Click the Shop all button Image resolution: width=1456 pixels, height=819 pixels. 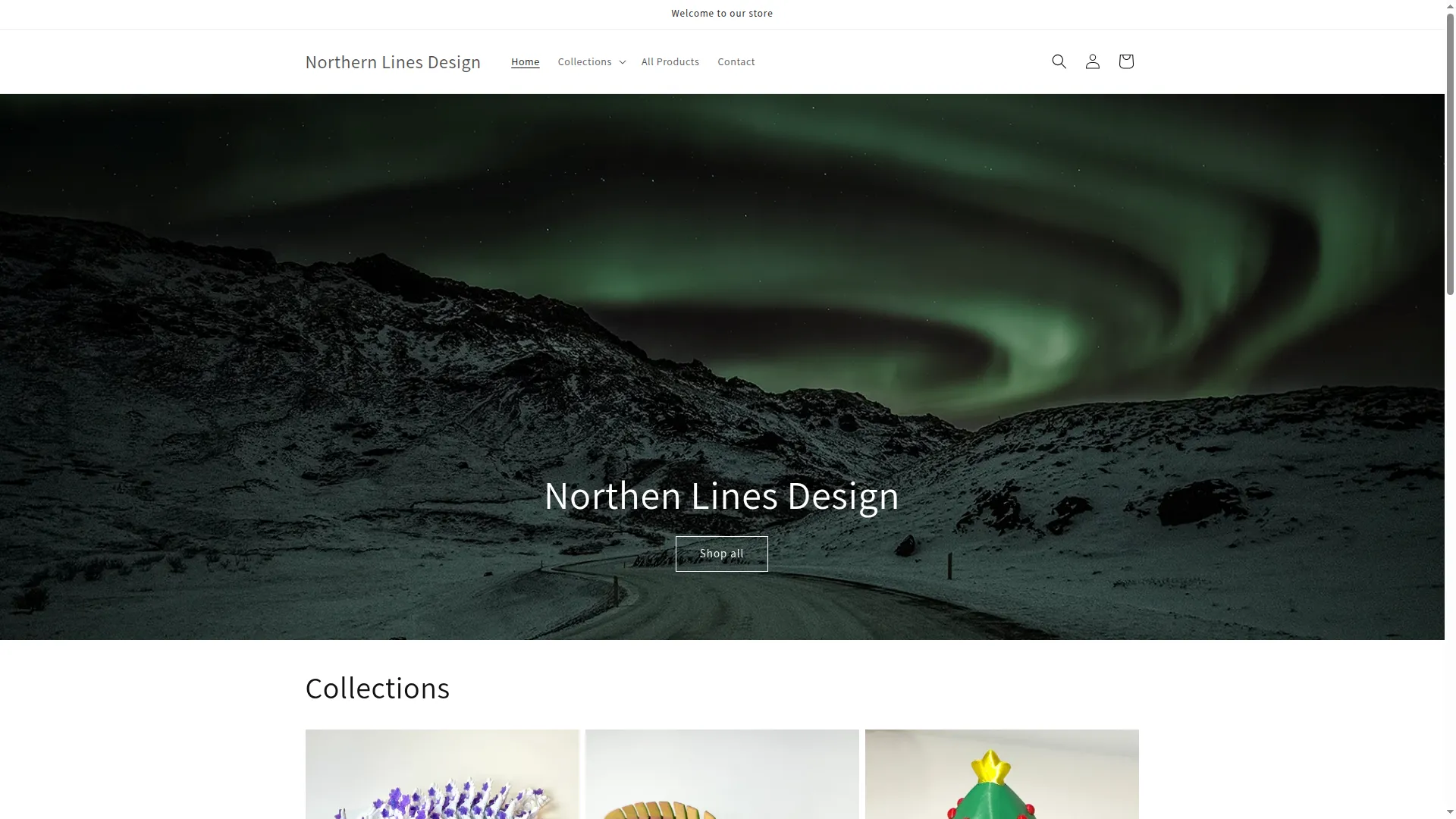[721, 554]
